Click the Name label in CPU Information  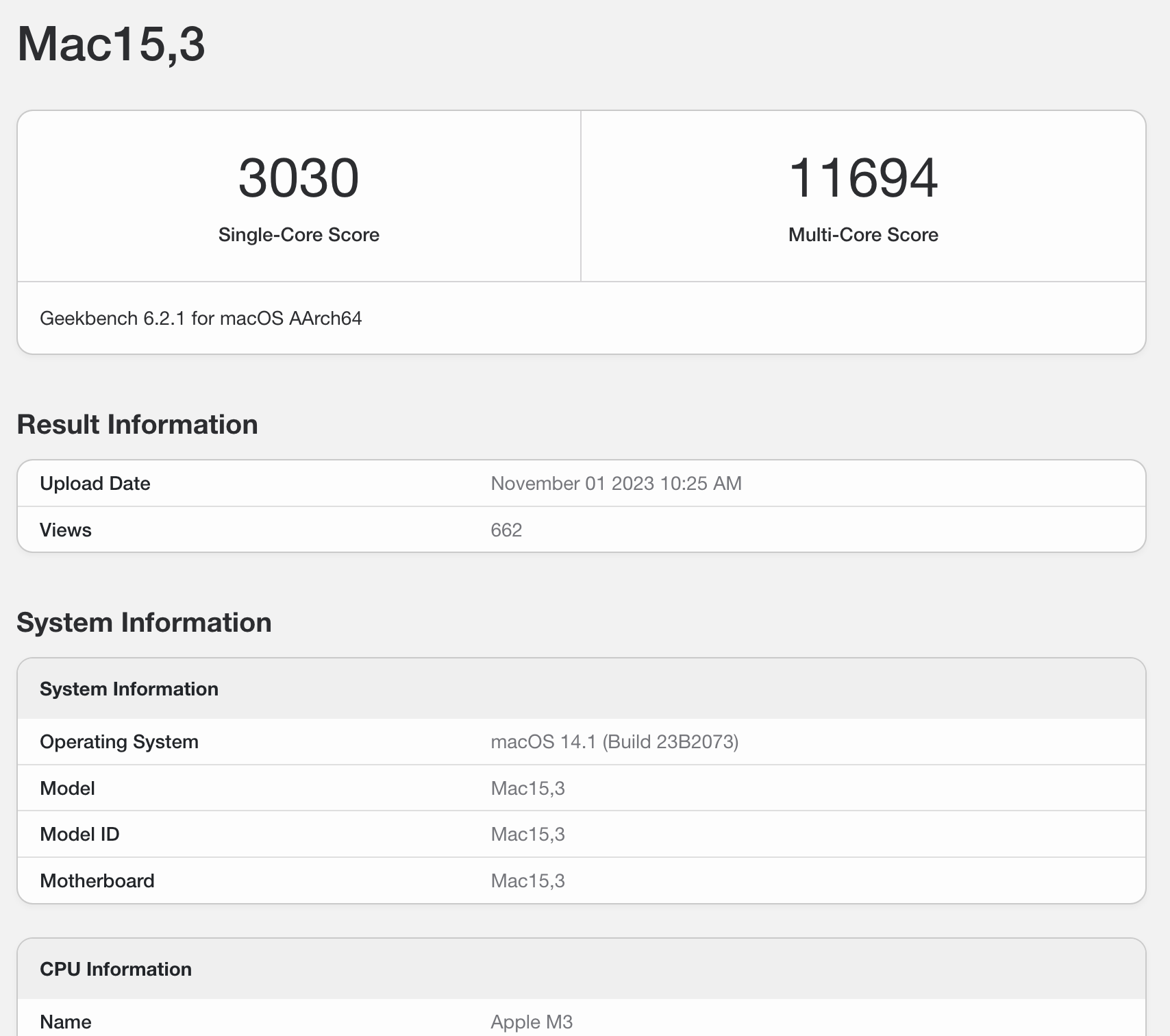[65, 1021]
